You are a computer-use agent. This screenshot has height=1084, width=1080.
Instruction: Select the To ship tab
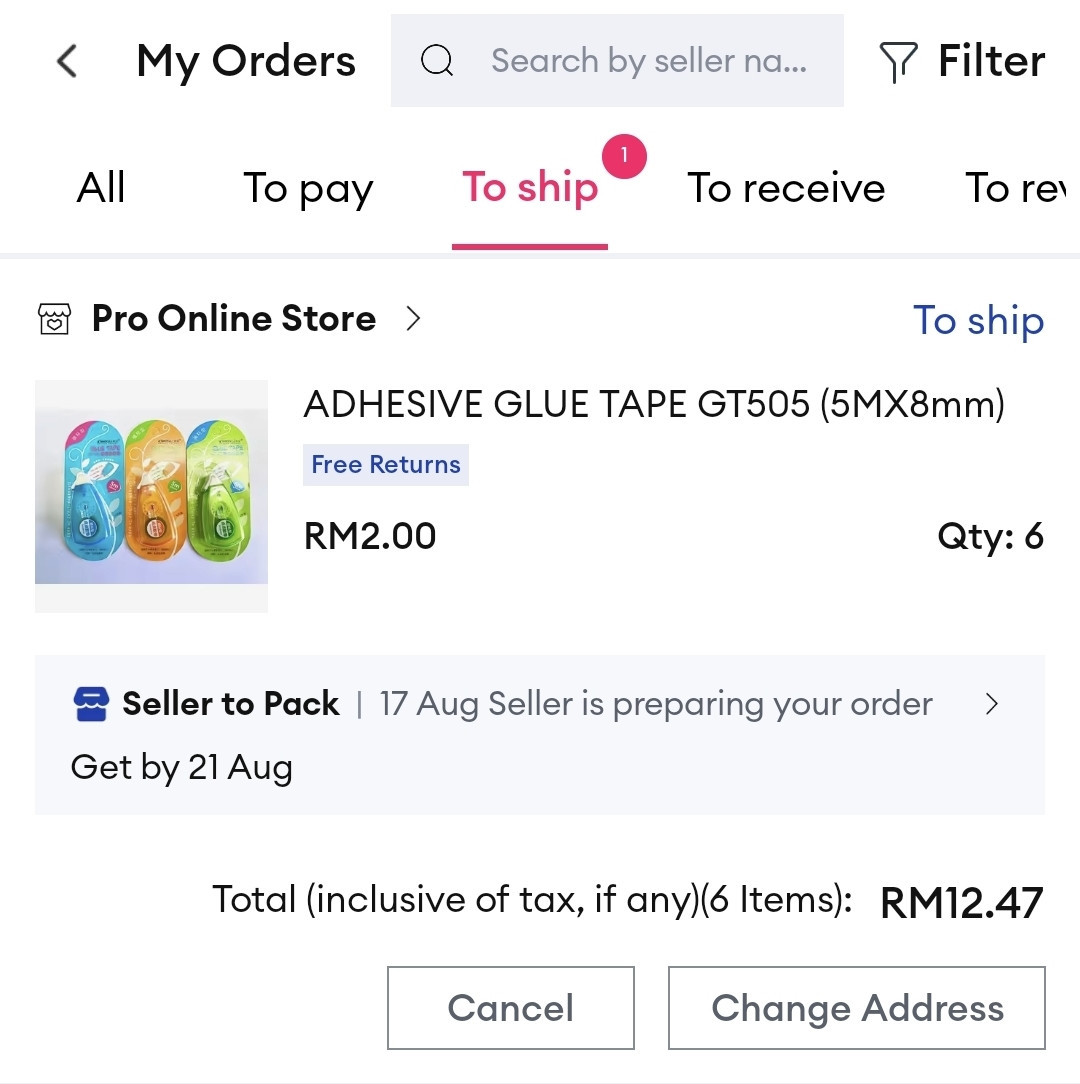point(530,189)
